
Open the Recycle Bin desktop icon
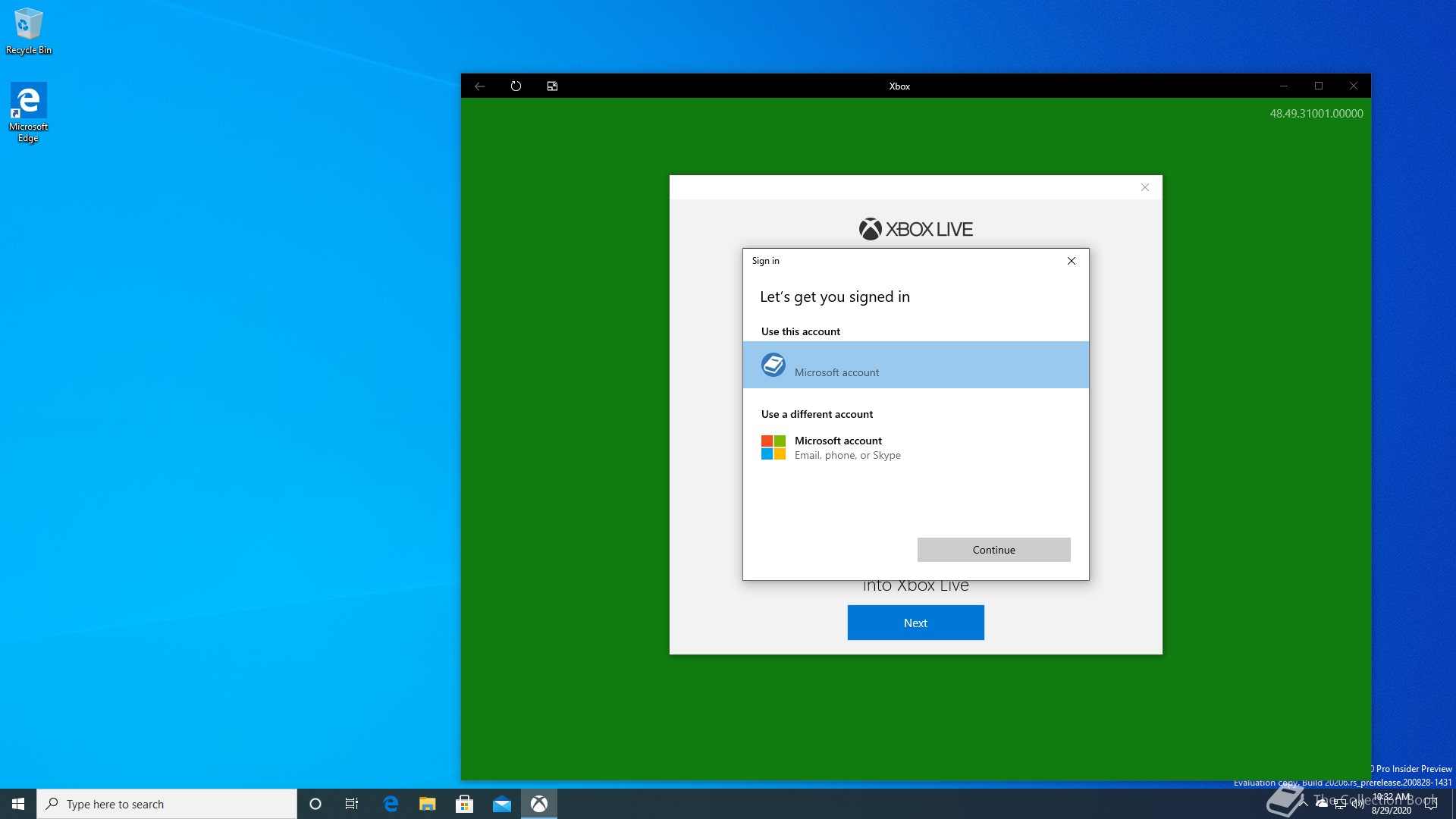(x=29, y=31)
